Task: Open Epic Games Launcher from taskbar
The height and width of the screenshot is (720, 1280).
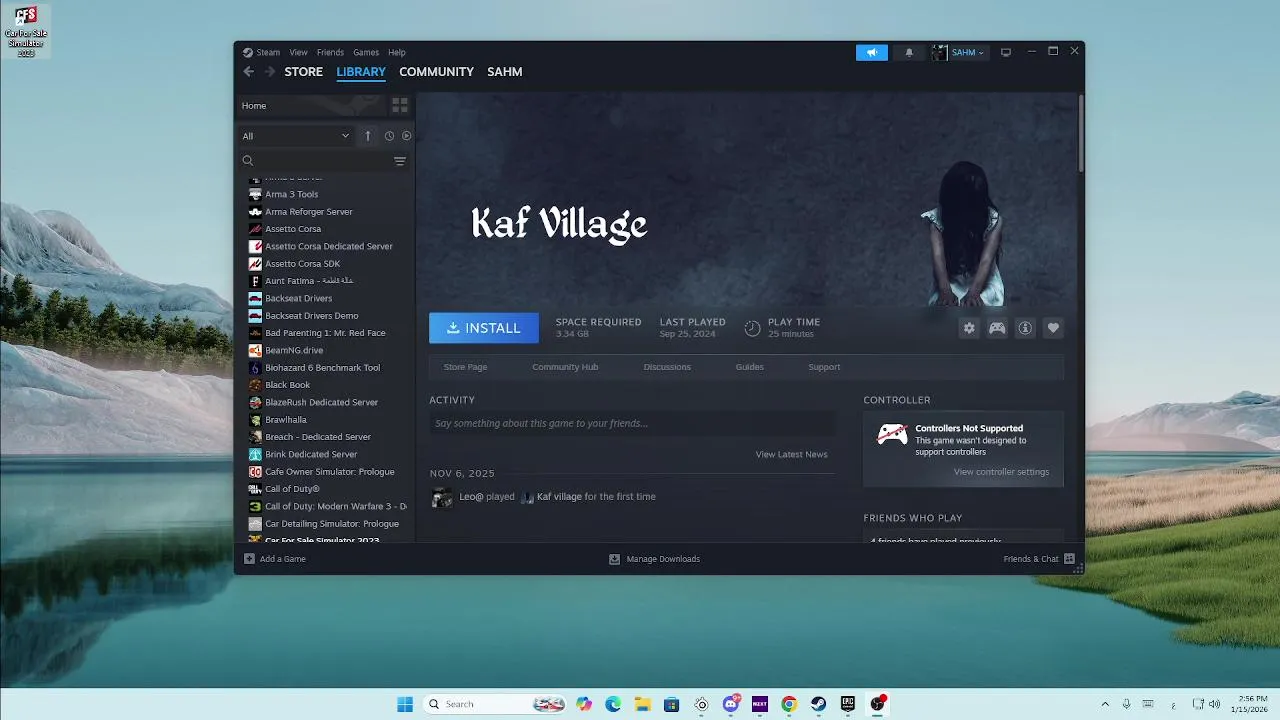Action: pos(848,704)
